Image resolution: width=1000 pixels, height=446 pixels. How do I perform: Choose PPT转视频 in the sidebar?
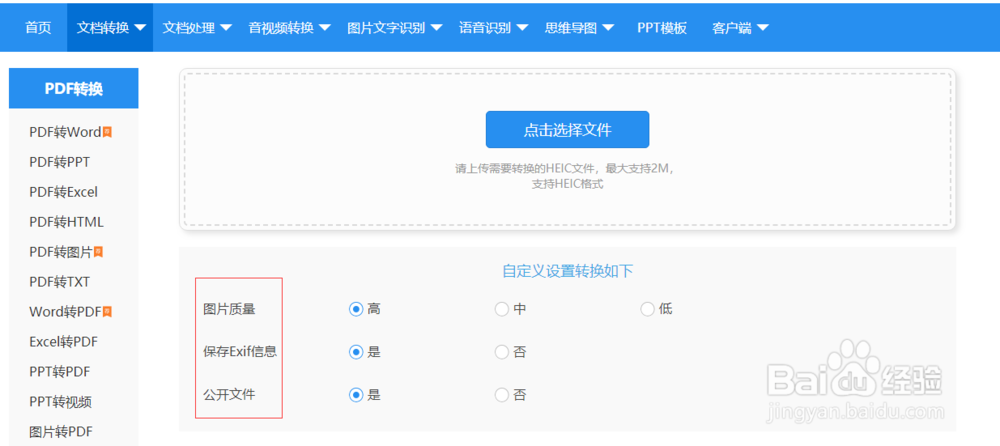[x=60, y=402]
